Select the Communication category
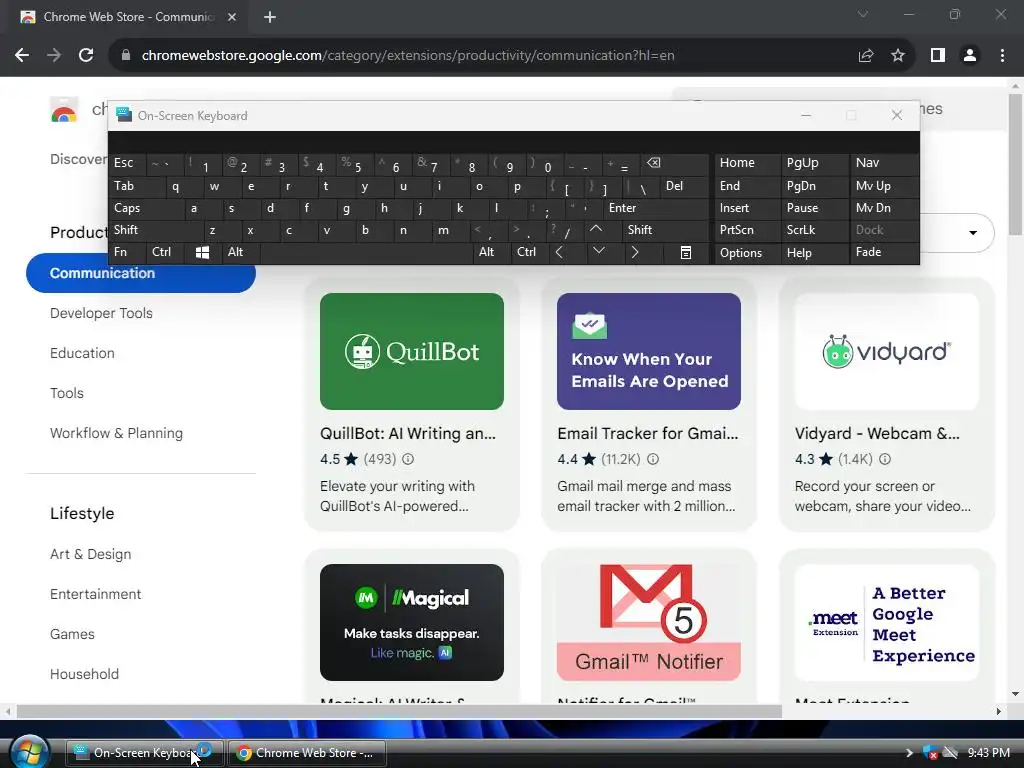 (140, 273)
